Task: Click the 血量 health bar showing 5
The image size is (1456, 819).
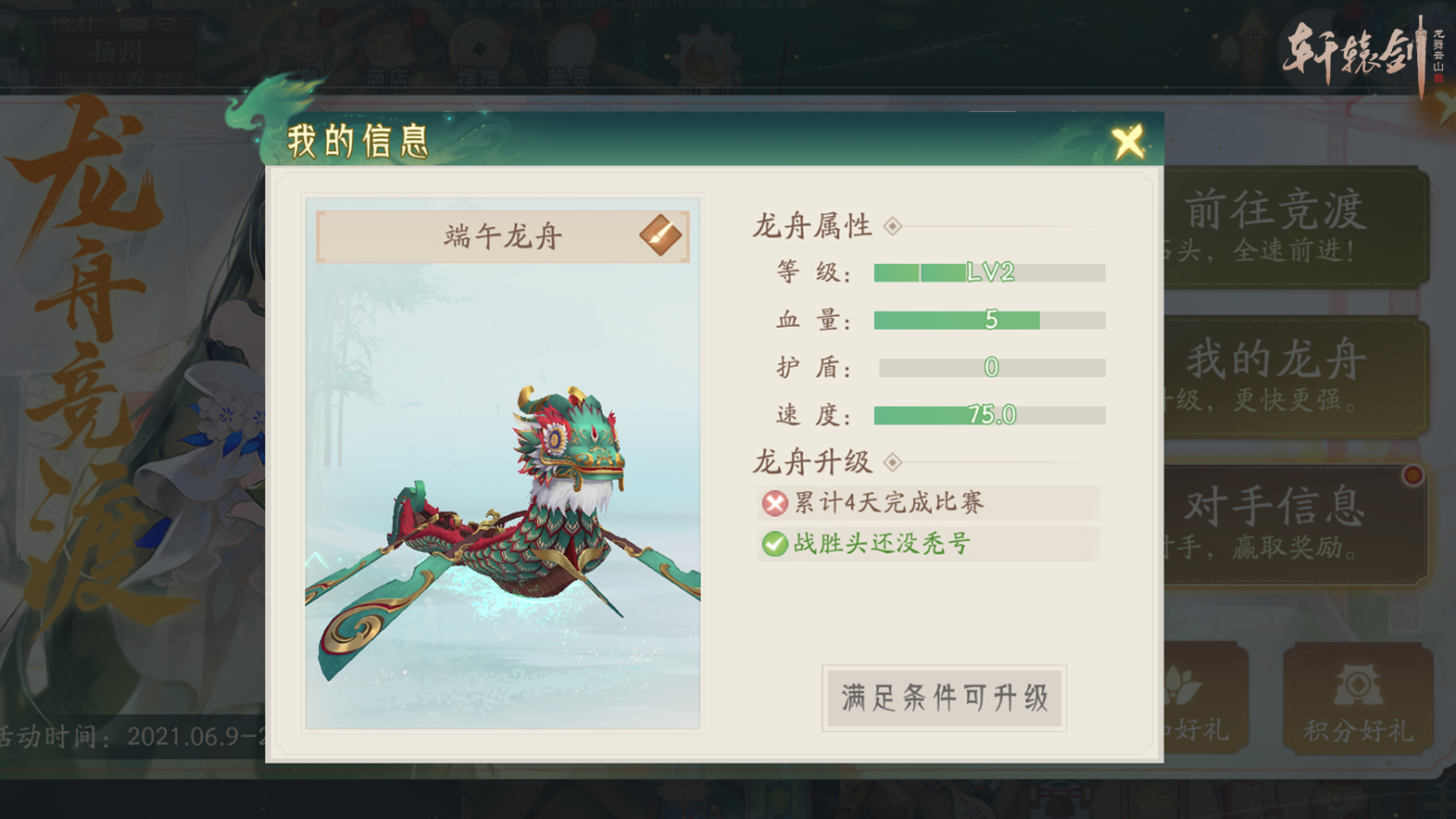Action: coord(989,321)
